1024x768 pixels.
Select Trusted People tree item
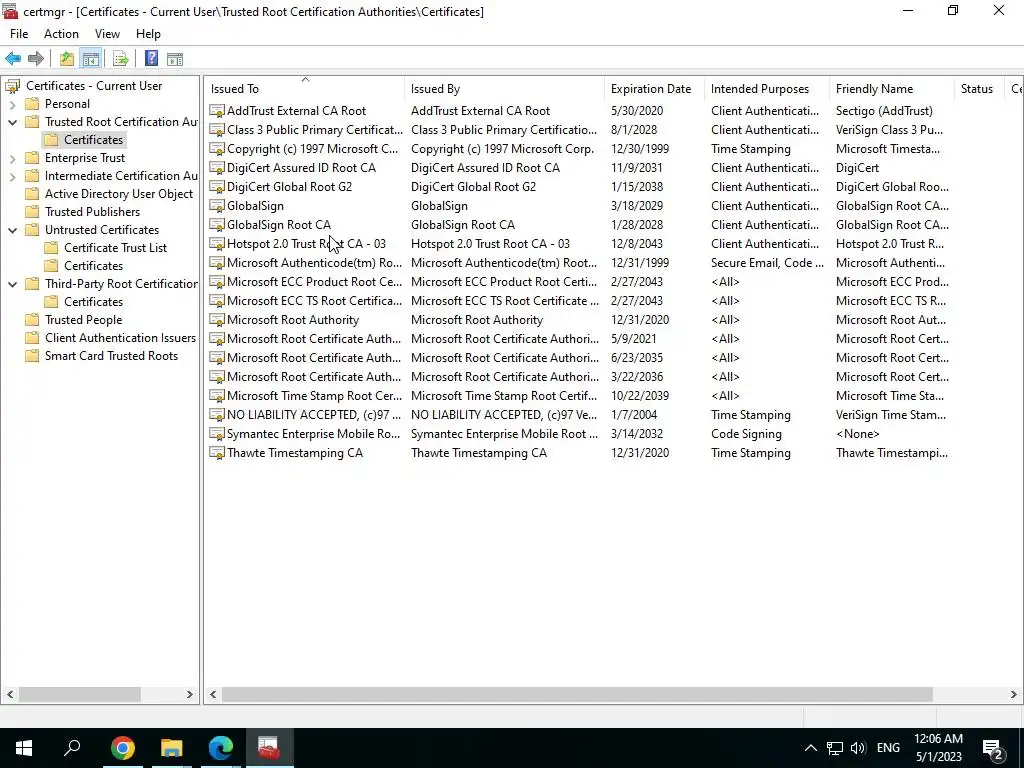coord(84,320)
